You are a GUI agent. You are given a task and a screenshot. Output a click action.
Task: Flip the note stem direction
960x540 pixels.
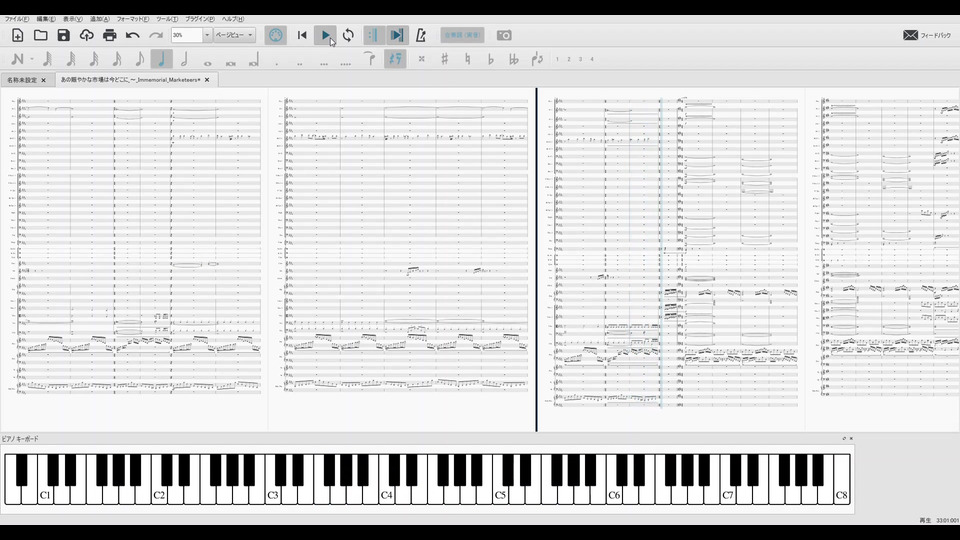point(537,59)
